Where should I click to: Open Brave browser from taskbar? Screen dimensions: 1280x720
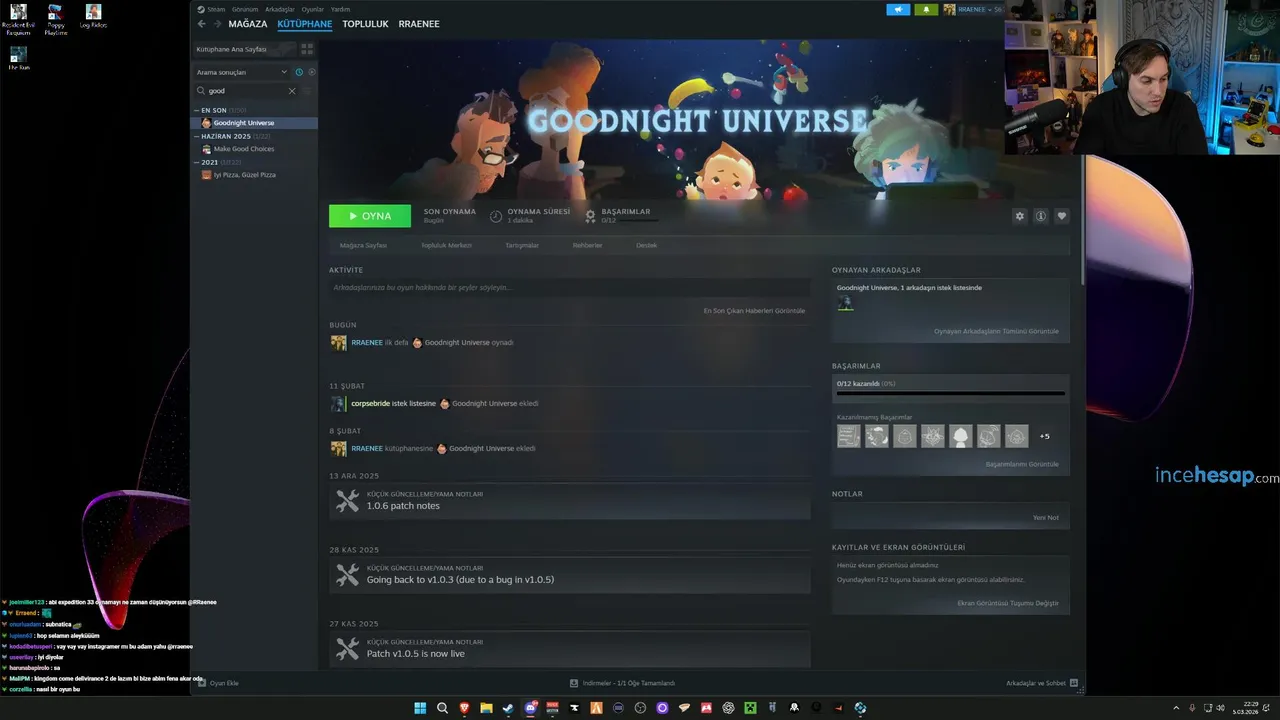tap(464, 708)
